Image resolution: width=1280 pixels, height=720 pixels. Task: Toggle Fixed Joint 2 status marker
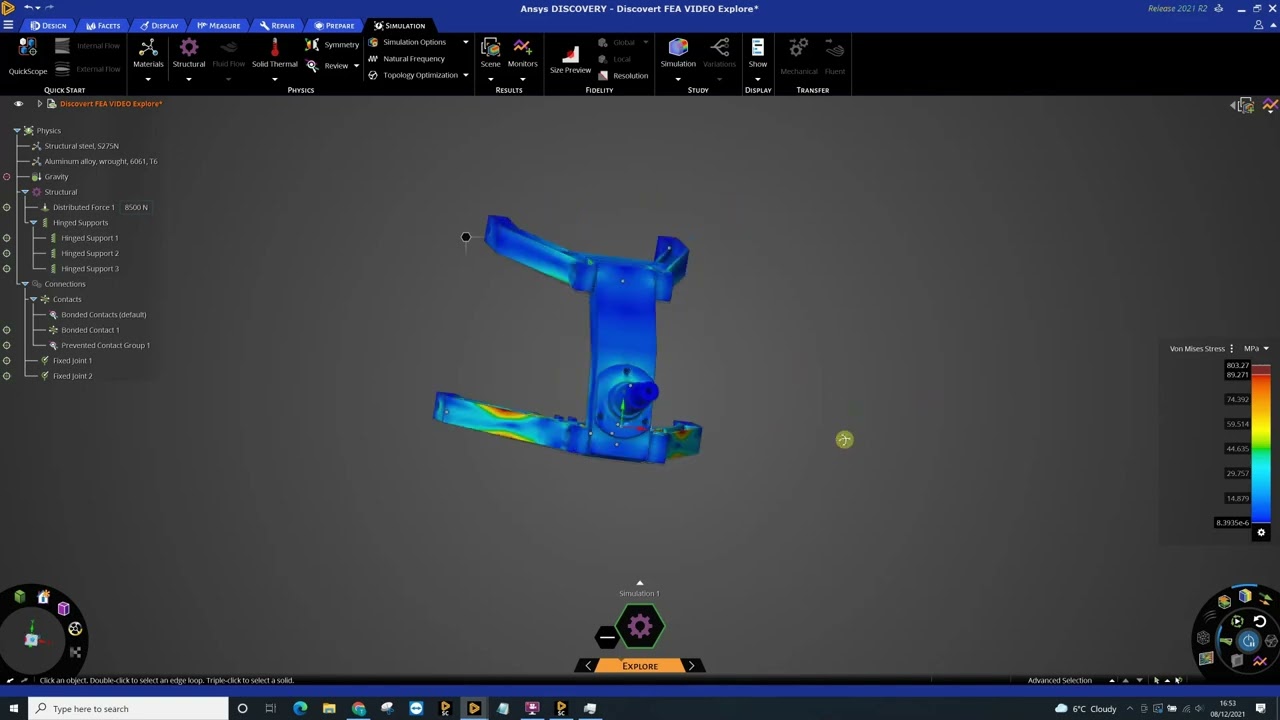pyautogui.click(x=6, y=376)
